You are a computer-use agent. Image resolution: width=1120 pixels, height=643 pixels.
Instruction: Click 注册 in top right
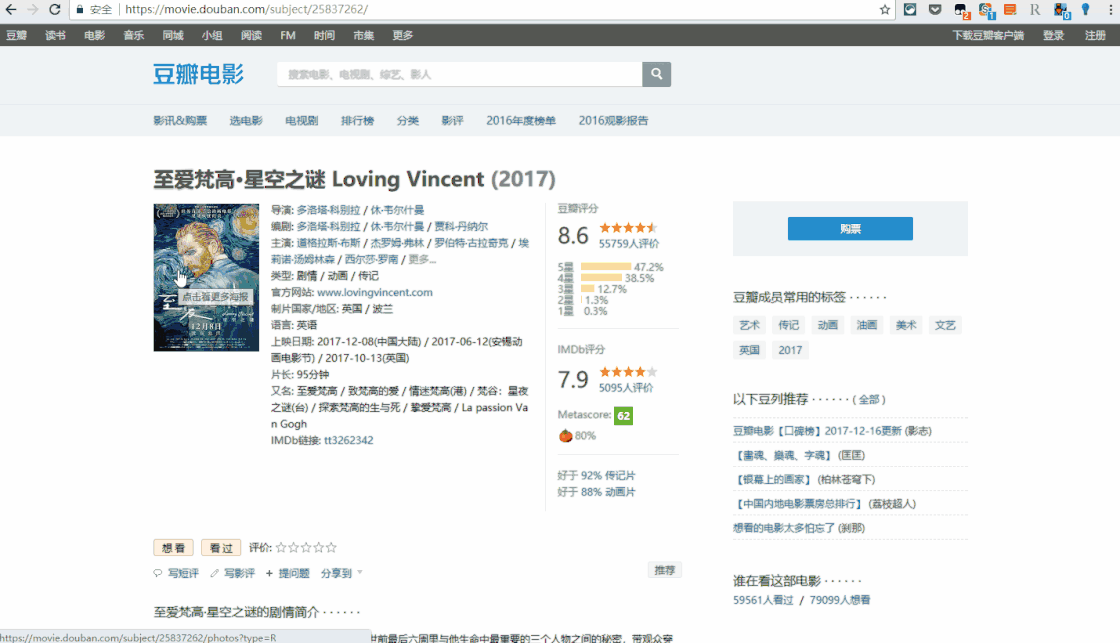click(1095, 35)
